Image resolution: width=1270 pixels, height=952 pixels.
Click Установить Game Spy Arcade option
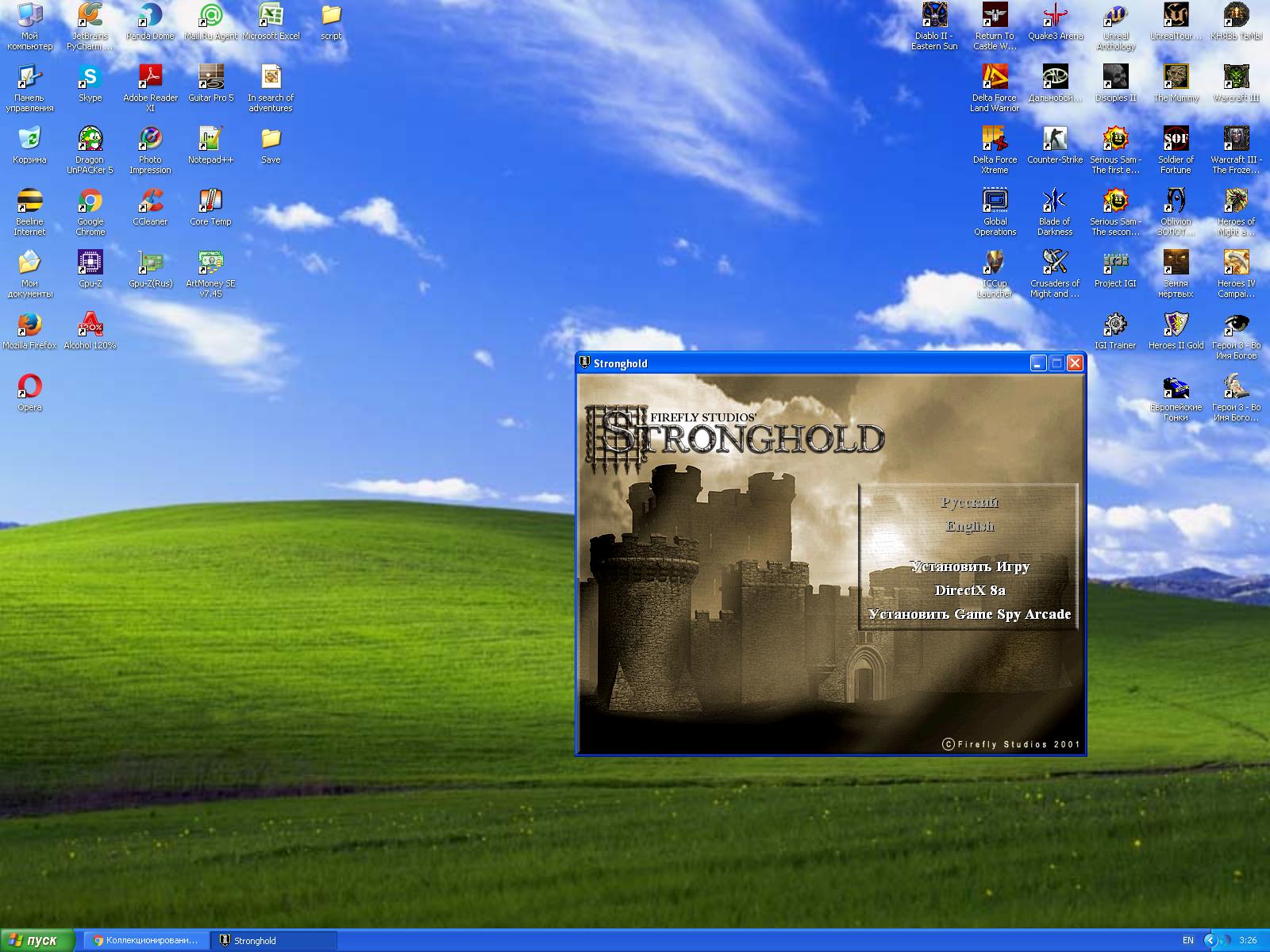click(x=969, y=614)
